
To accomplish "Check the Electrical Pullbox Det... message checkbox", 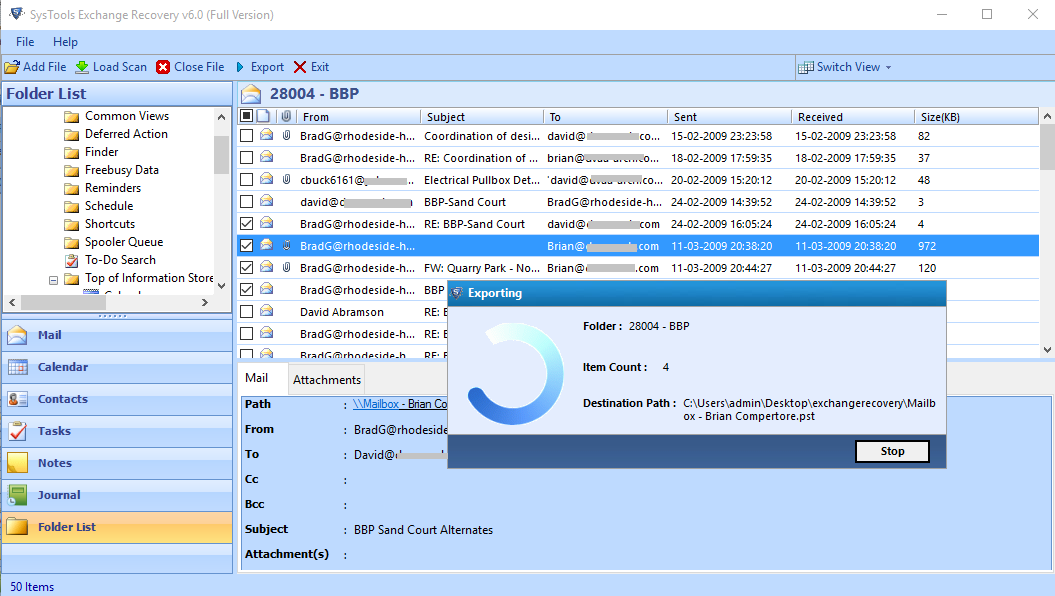I will [246, 180].
